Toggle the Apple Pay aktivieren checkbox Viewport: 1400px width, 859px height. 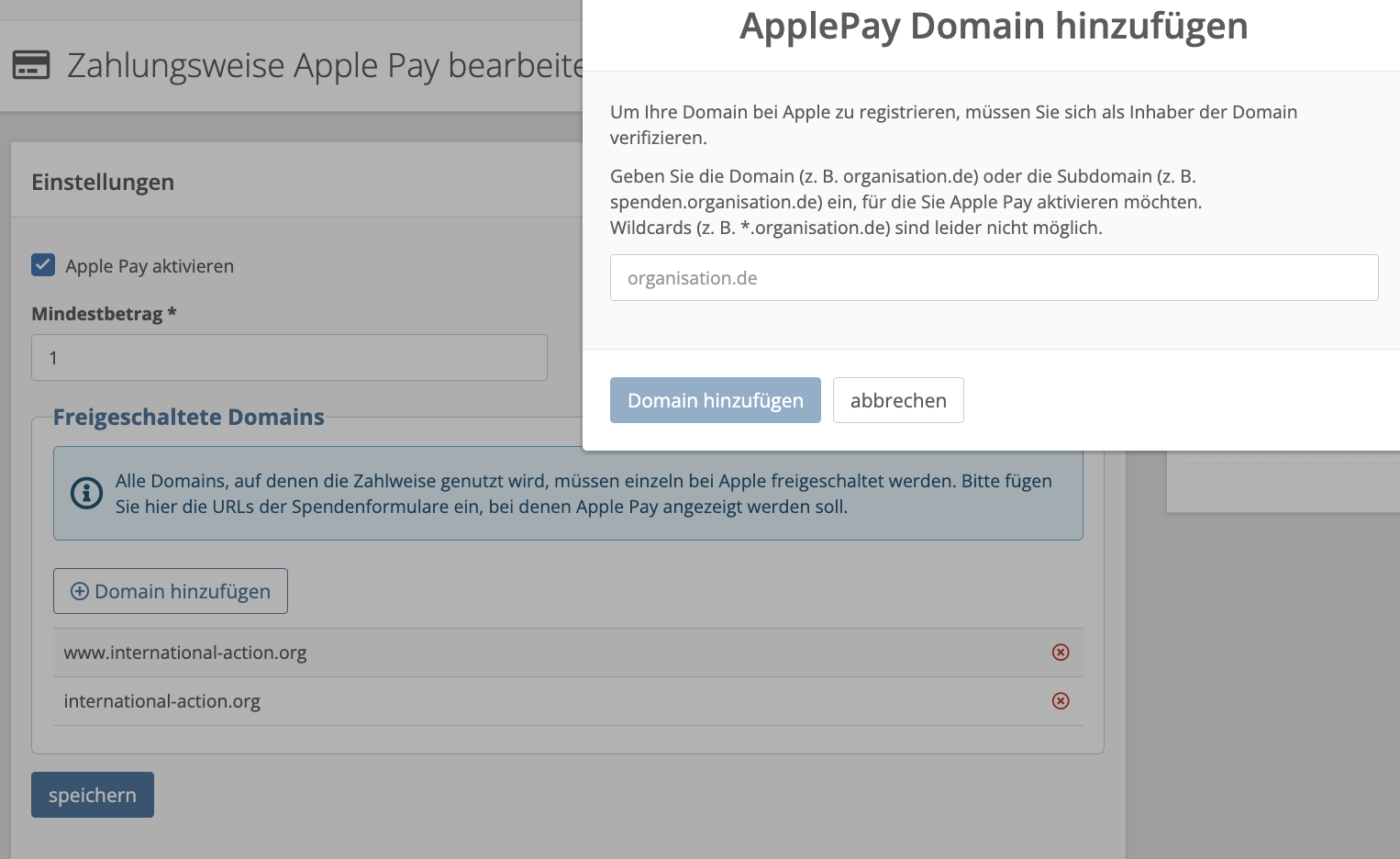pos(43,265)
